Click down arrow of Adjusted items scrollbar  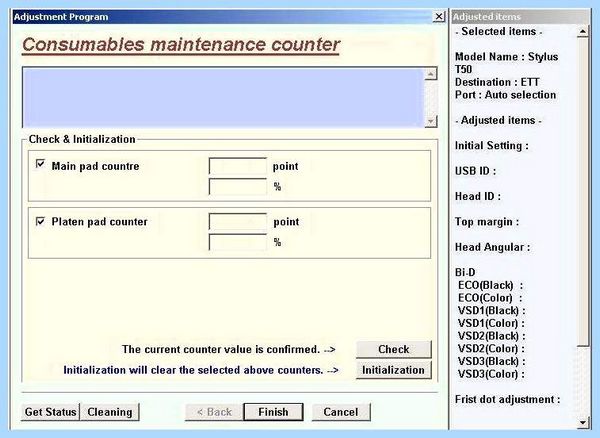[x=582, y=422]
